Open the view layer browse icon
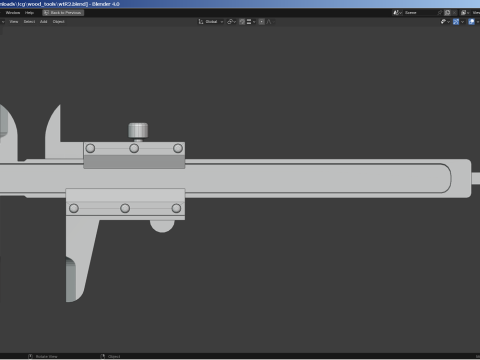This screenshot has width=480, height=360. tap(465, 13)
